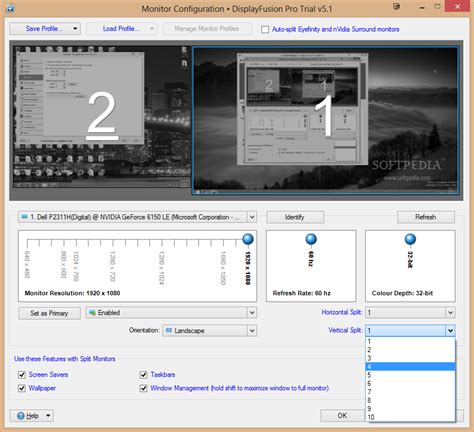Click the 1280 x 1024 resolution label
474x432 pixels.
click(161, 268)
